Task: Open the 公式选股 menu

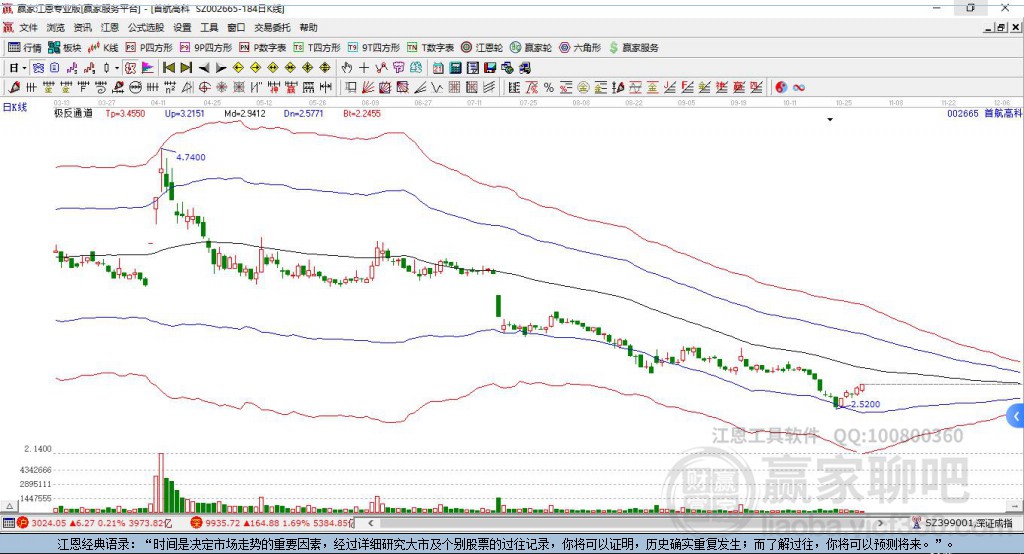Action: tap(146, 27)
